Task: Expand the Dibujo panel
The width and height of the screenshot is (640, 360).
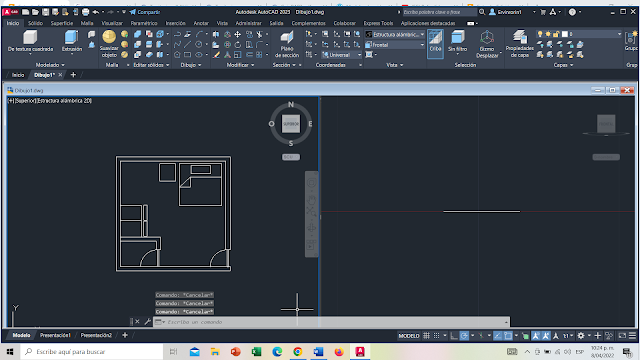Action: pos(191,65)
